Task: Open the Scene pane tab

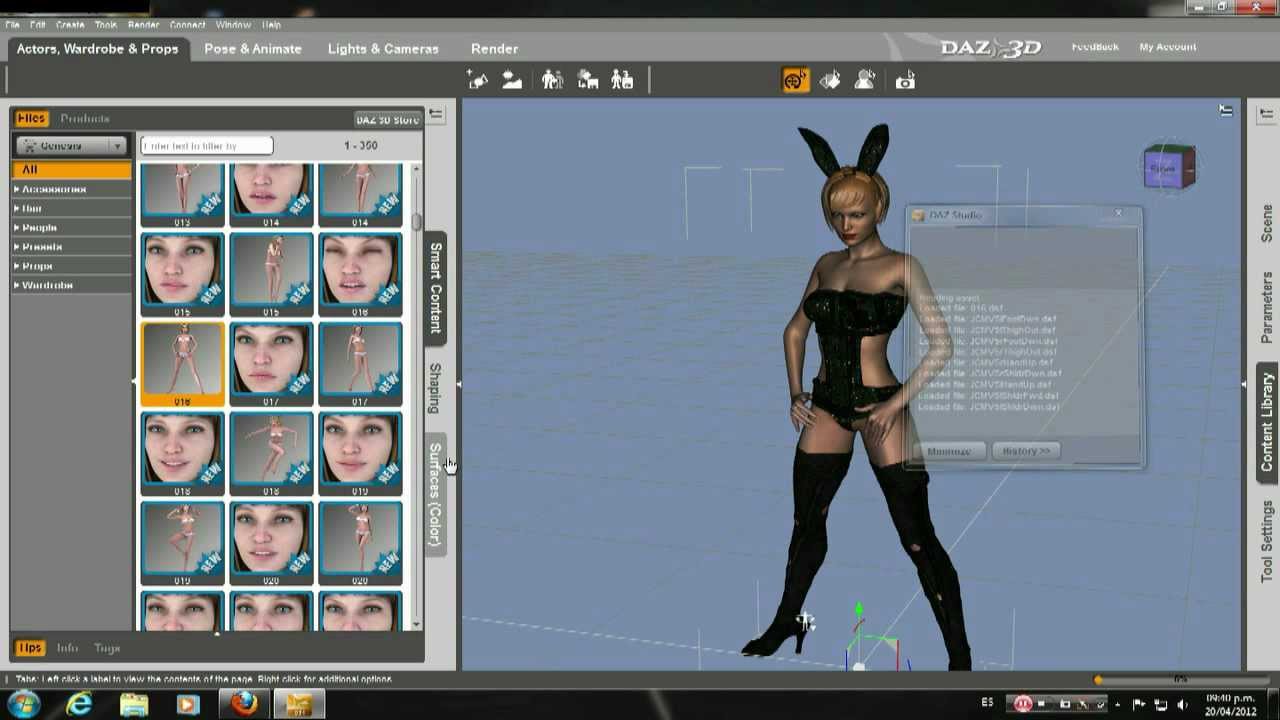Action: click(x=1266, y=223)
